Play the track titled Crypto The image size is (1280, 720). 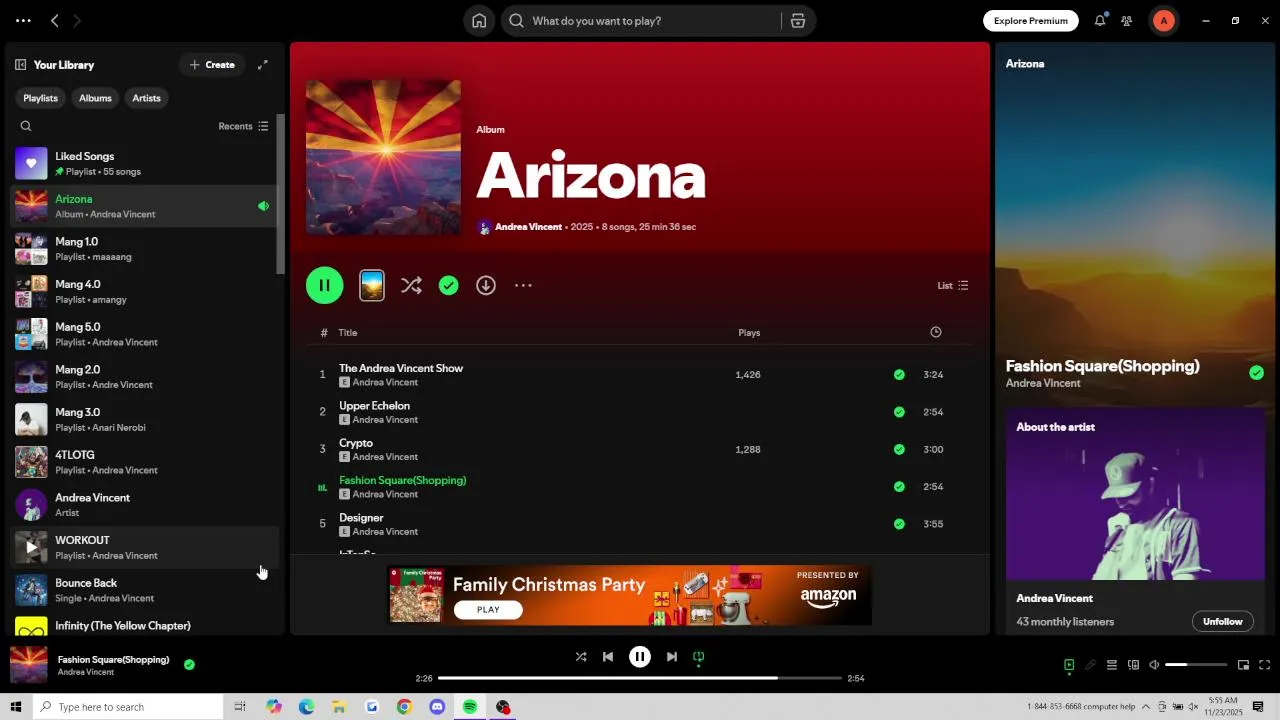[356, 443]
